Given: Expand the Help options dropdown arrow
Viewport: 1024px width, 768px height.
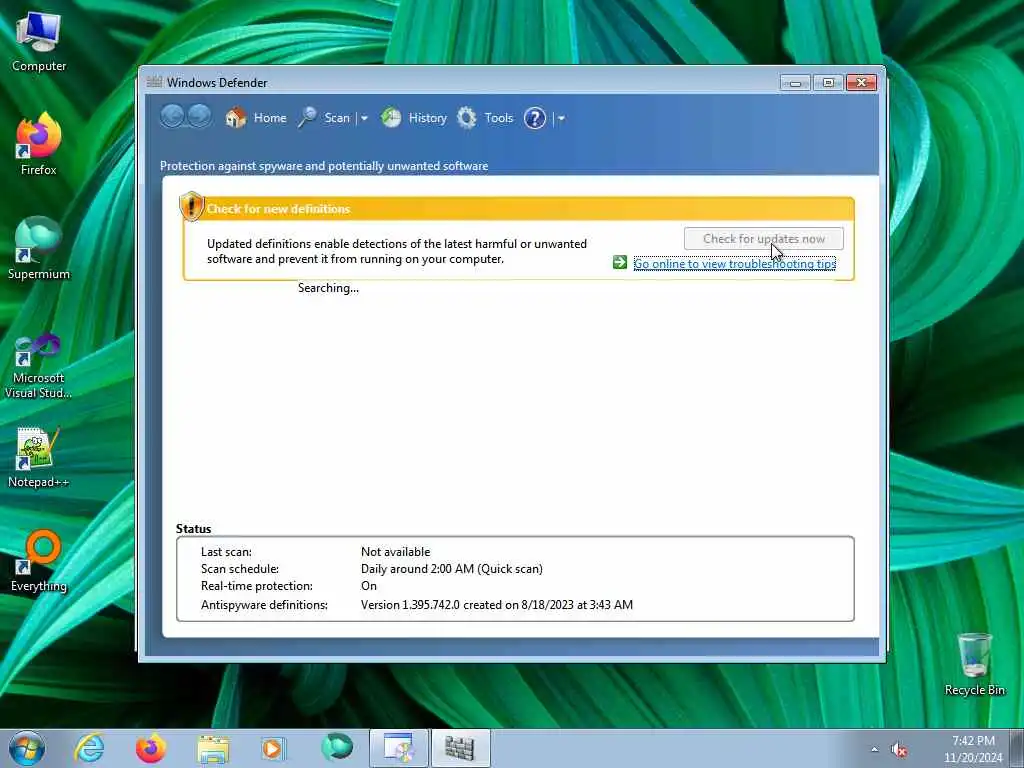Looking at the screenshot, I should 561,118.
